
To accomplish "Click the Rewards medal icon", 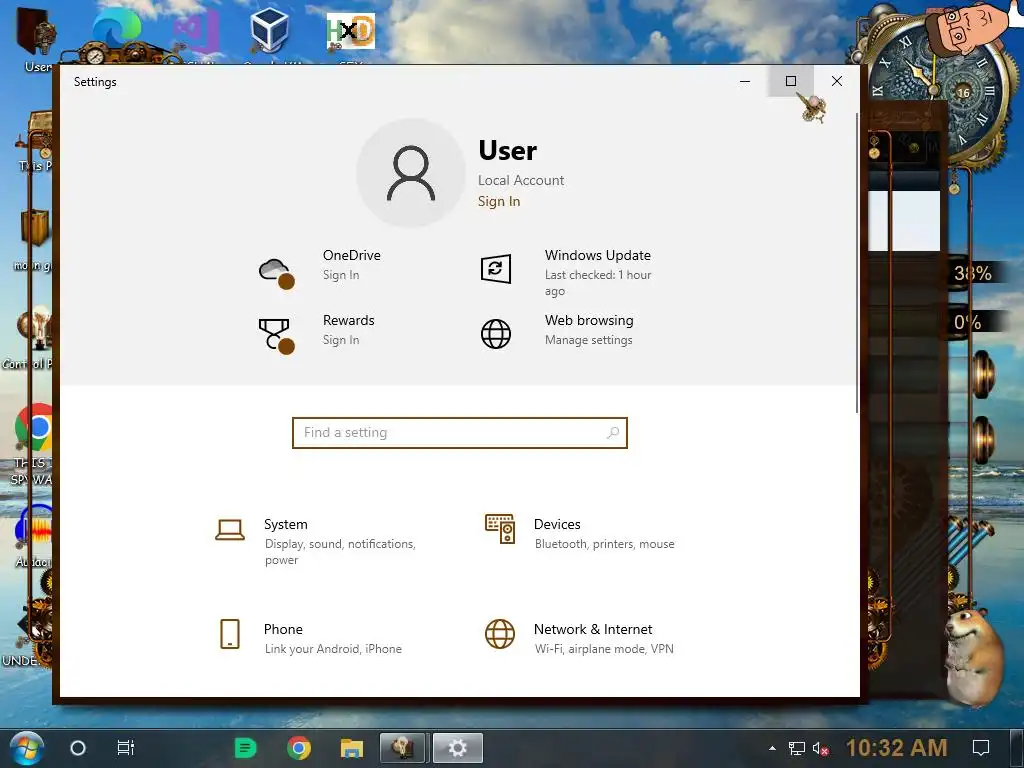I will coord(276,336).
